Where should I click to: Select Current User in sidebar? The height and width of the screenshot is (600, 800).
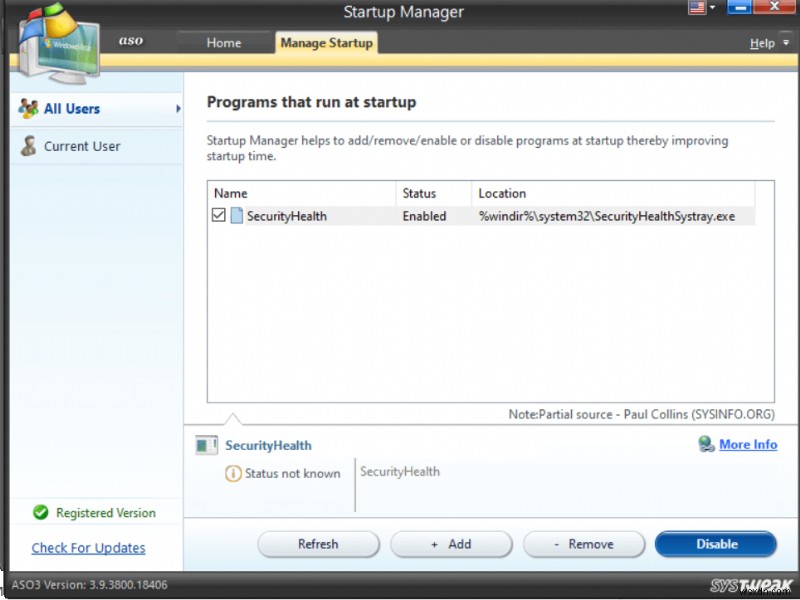coord(96,146)
